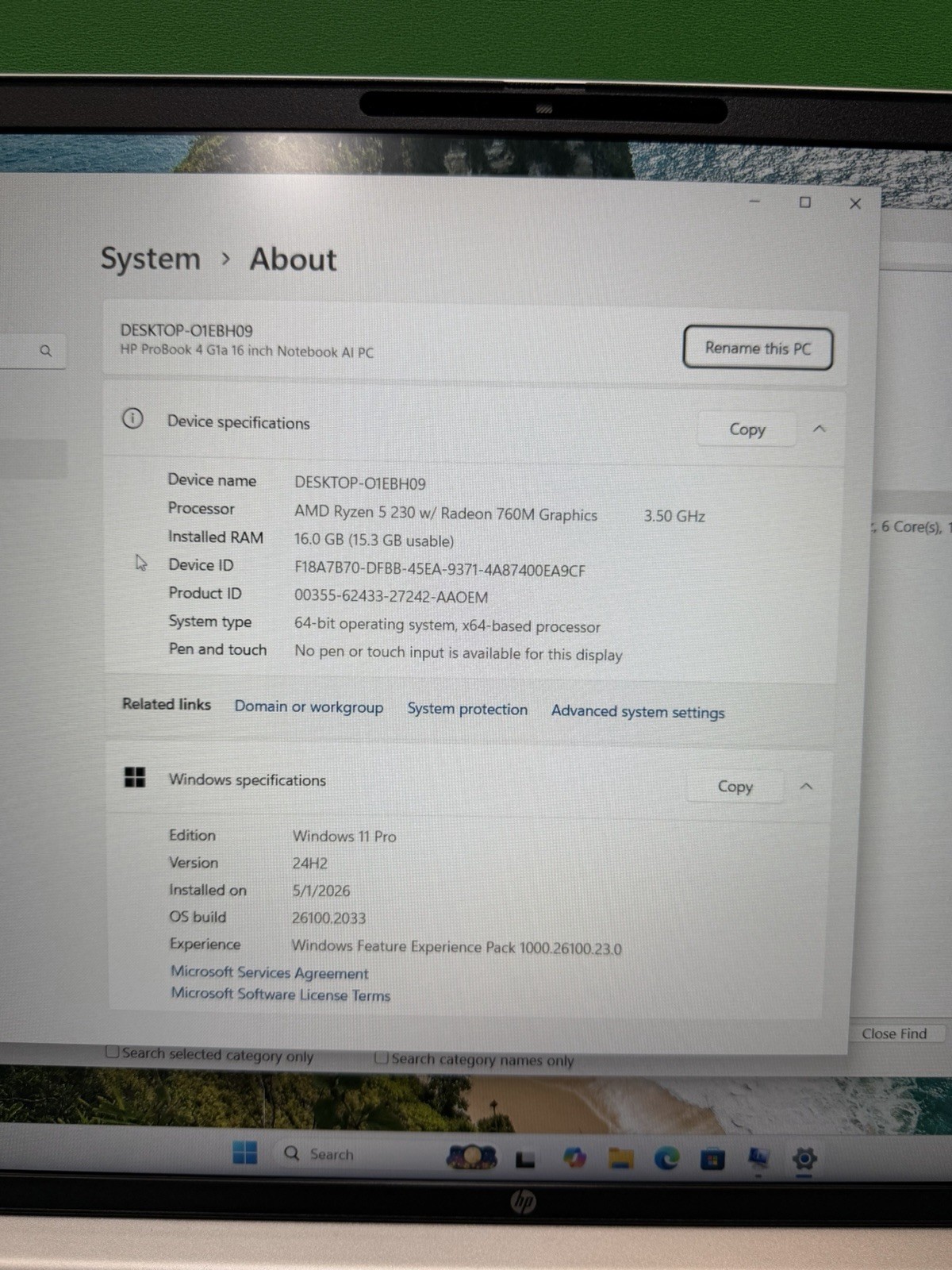Select the Device ID value F18A7B70-DFBB-45EA-9371-4A87400EA9CF
This screenshot has height=1270, width=952.
(x=440, y=570)
